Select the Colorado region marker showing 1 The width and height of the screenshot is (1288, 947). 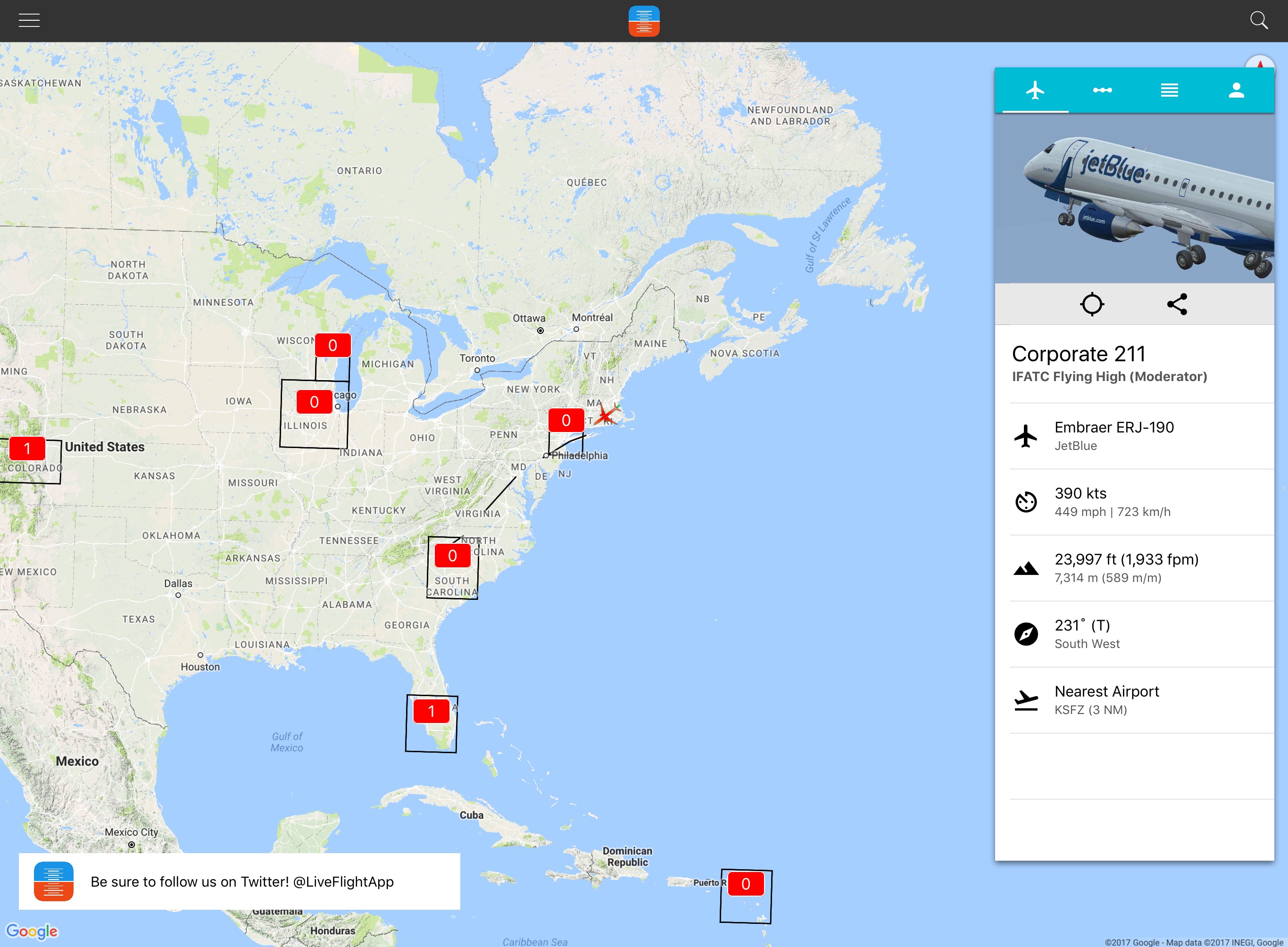tap(27, 449)
